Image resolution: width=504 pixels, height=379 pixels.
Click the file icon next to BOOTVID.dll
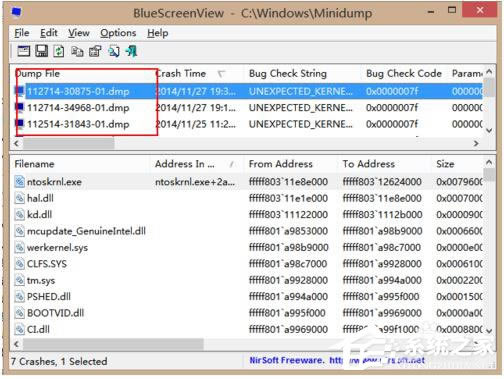pyautogui.click(x=19, y=313)
